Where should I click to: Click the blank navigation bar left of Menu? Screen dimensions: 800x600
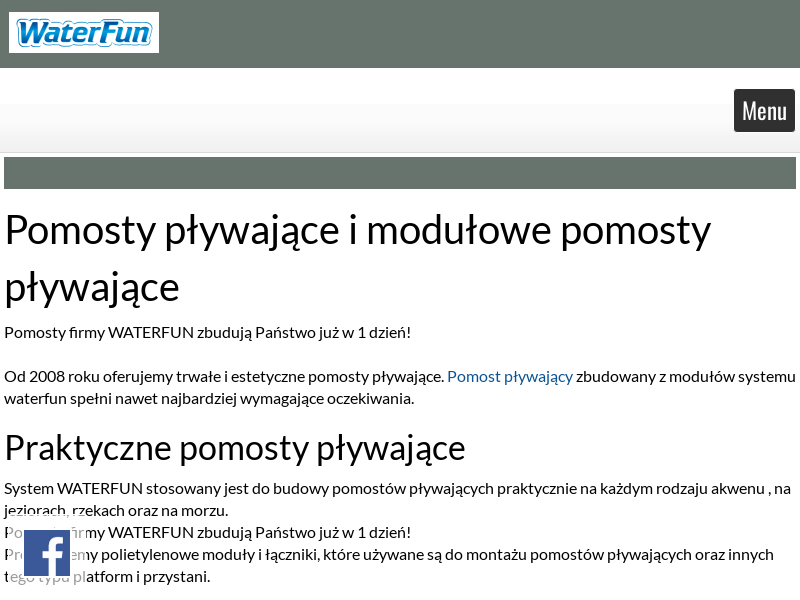click(360, 127)
